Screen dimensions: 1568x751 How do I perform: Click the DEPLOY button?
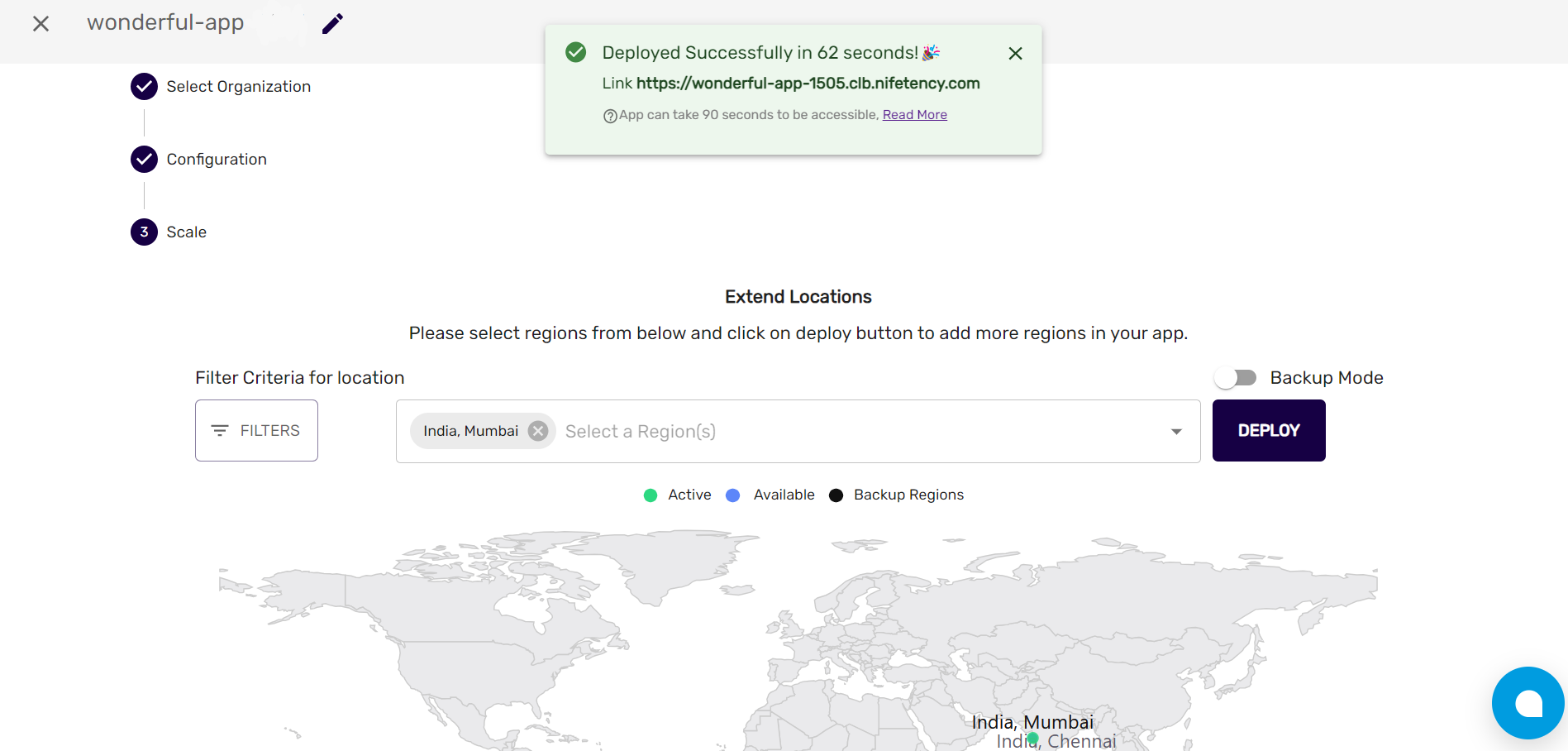click(x=1268, y=430)
